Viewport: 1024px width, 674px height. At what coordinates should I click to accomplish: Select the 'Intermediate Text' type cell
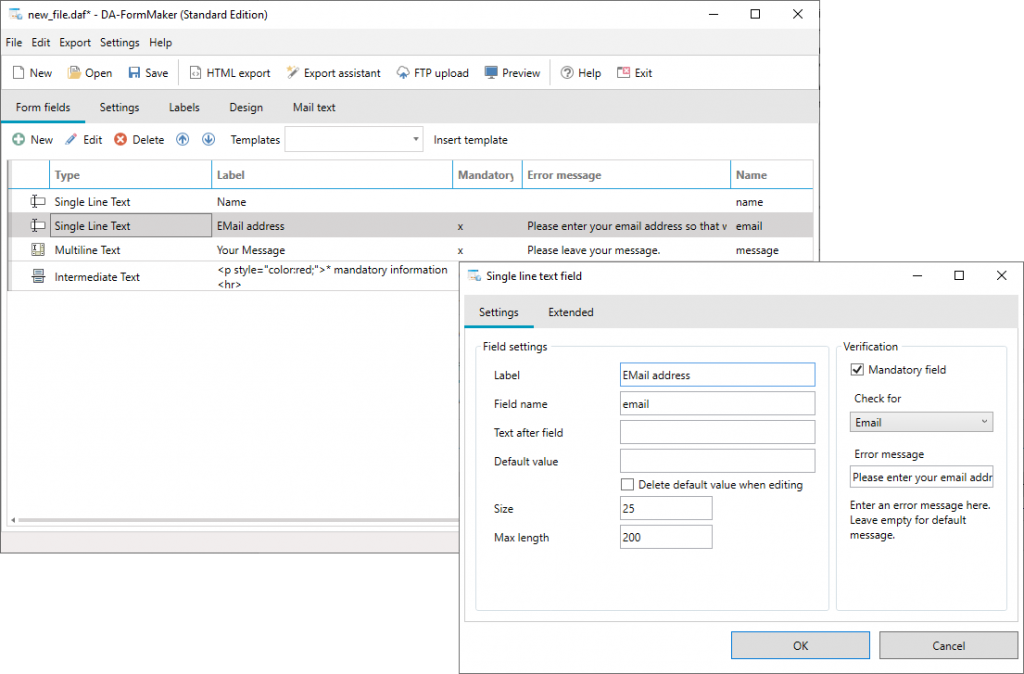tap(131, 276)
